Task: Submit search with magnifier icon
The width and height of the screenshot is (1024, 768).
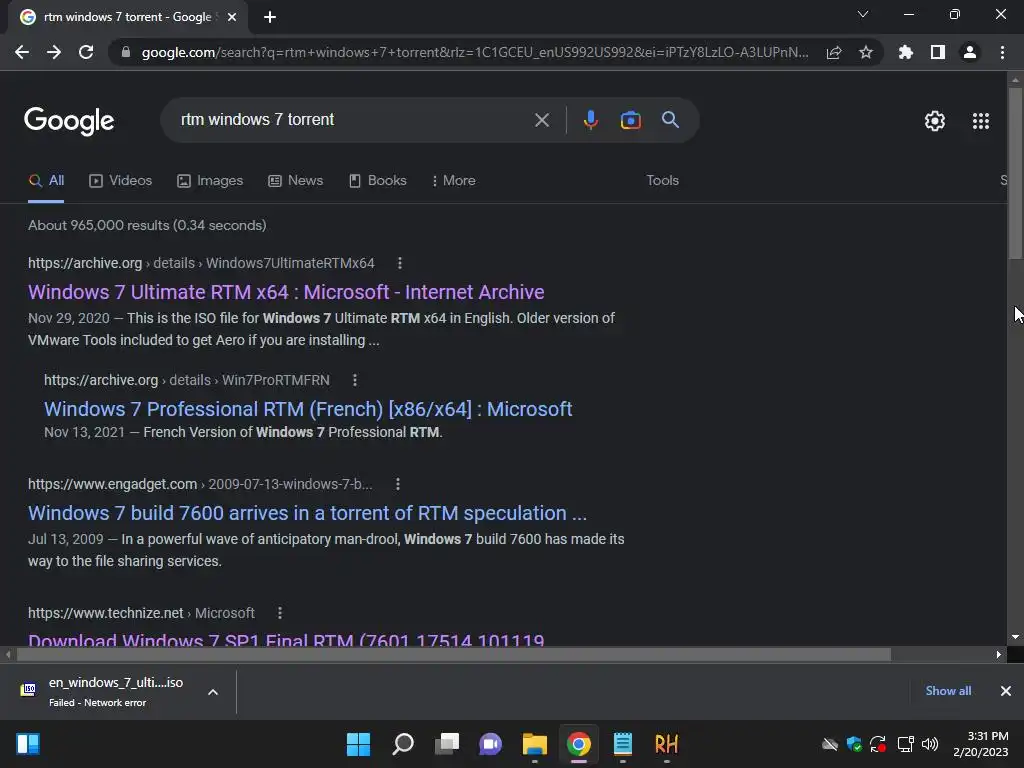Action: 670,120
